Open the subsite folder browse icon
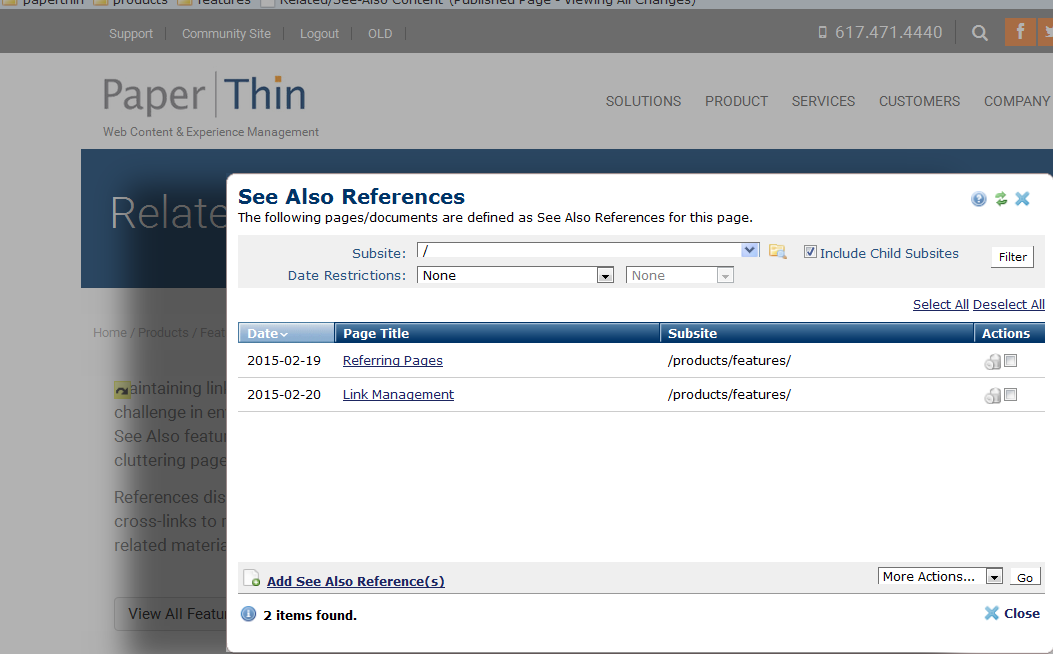 coord(778,251)
